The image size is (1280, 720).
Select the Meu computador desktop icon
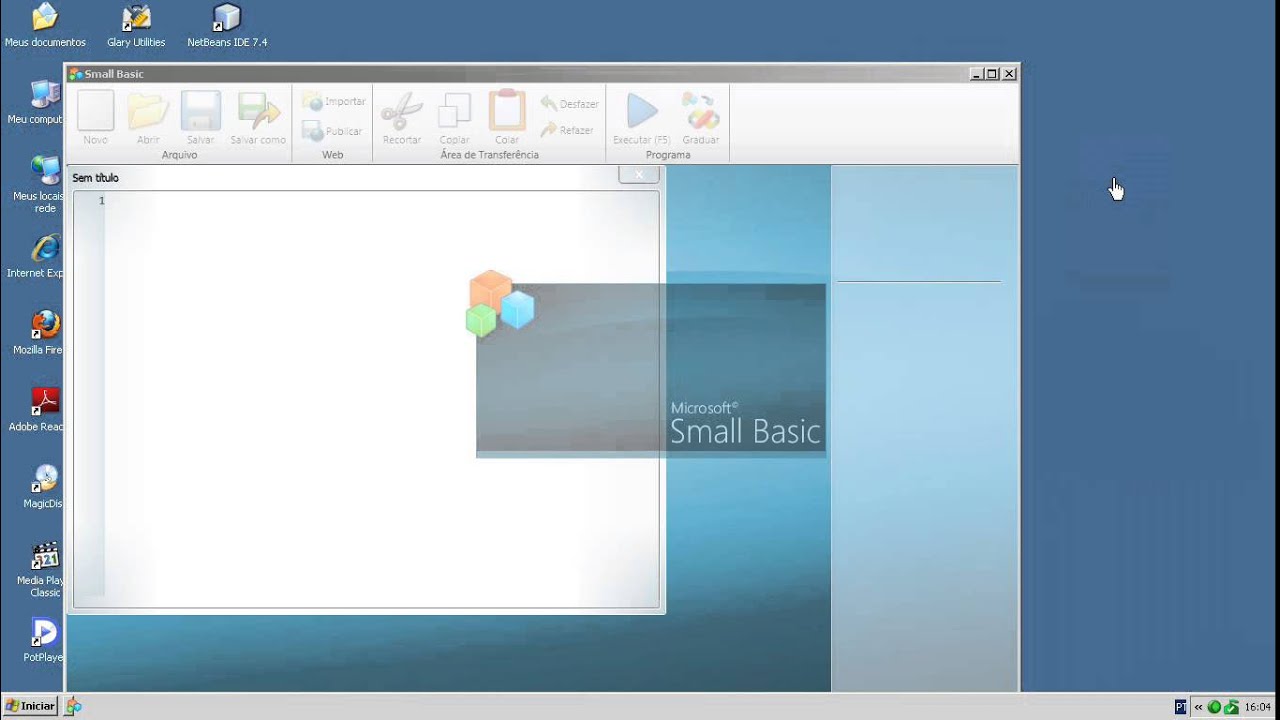pyautogui.click(x=40, y=103)
